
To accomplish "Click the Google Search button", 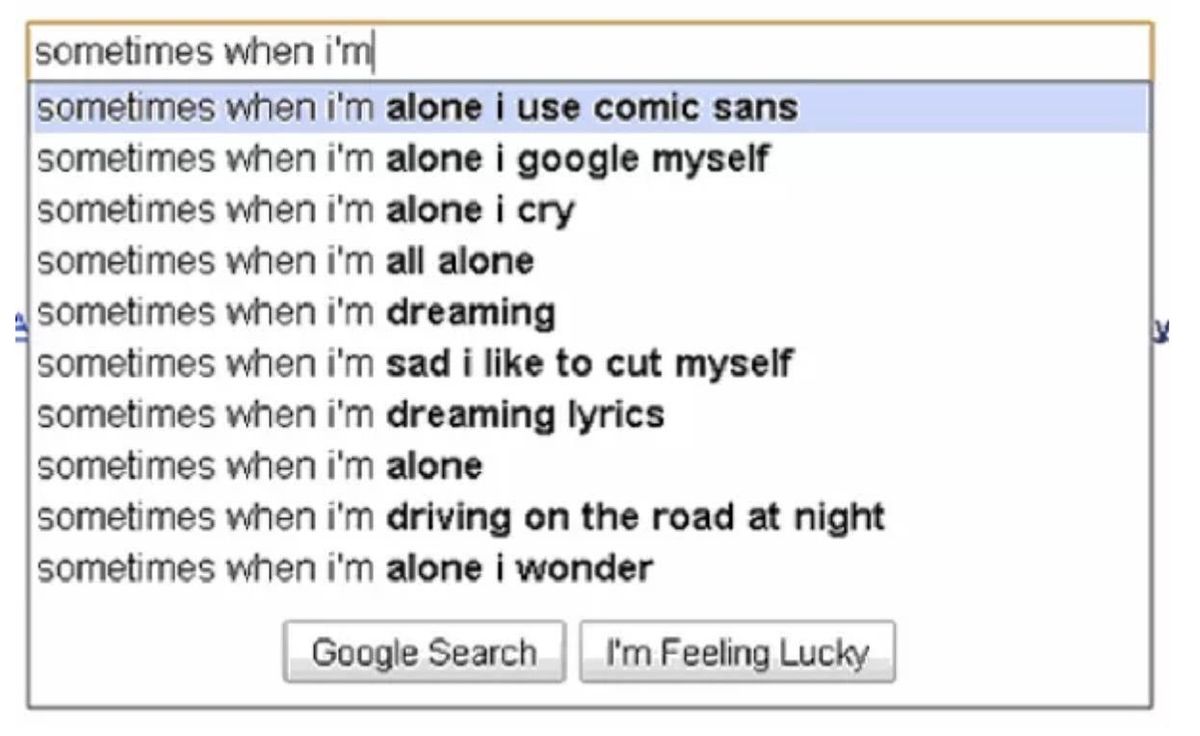I will (424, 652).
